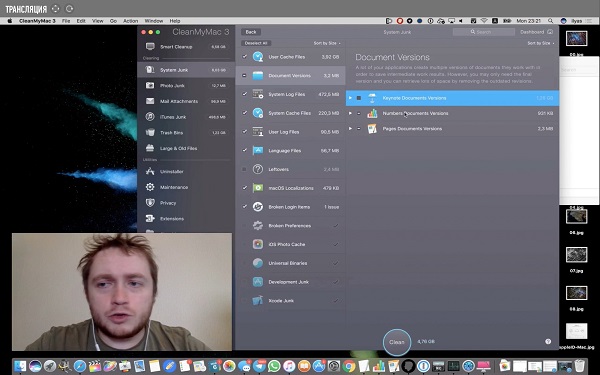The image size is (600, 375).
Task: Select the macOS Localizations icon
Action: [258, 188]
